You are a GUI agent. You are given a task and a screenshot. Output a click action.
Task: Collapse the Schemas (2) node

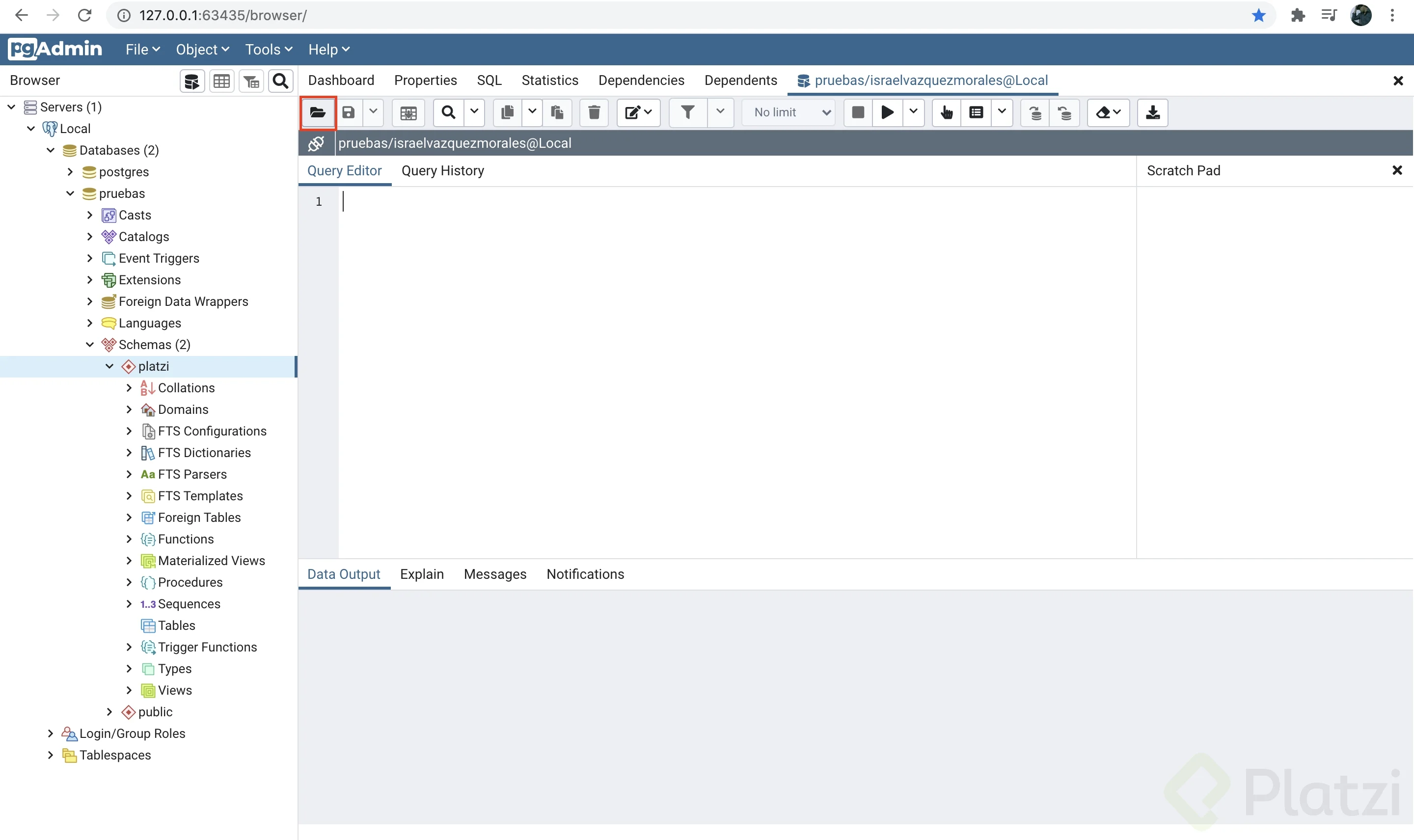pyautogui.click(x=90, y=345)
